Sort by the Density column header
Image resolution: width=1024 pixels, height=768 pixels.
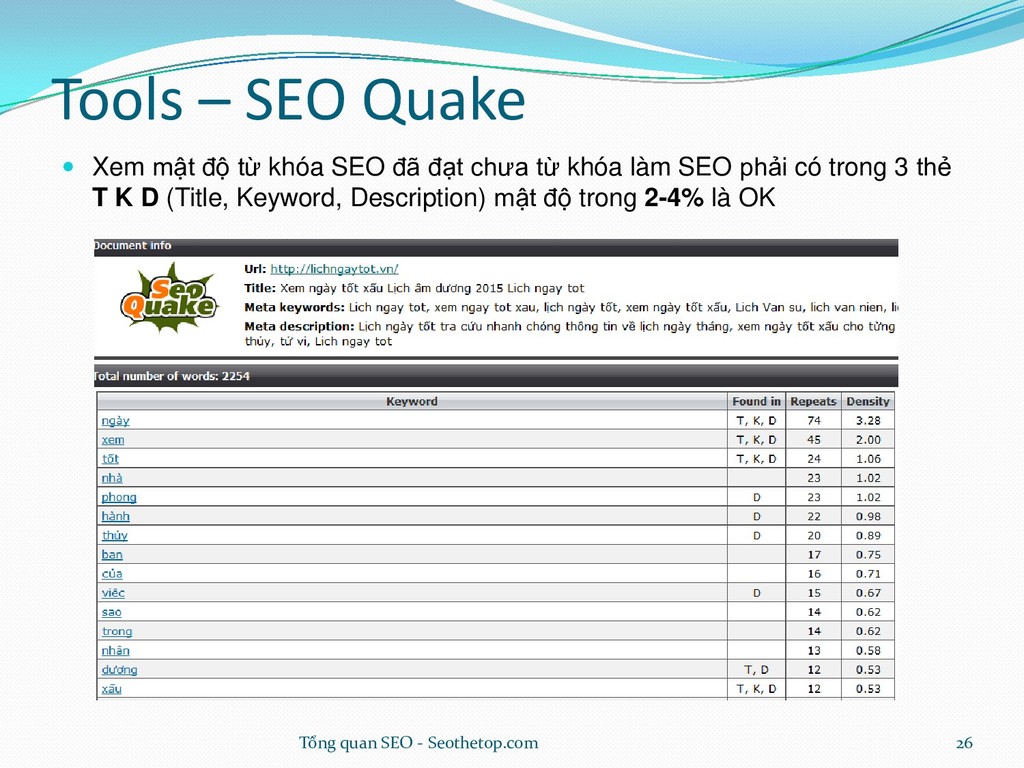[x=868, y=401]
